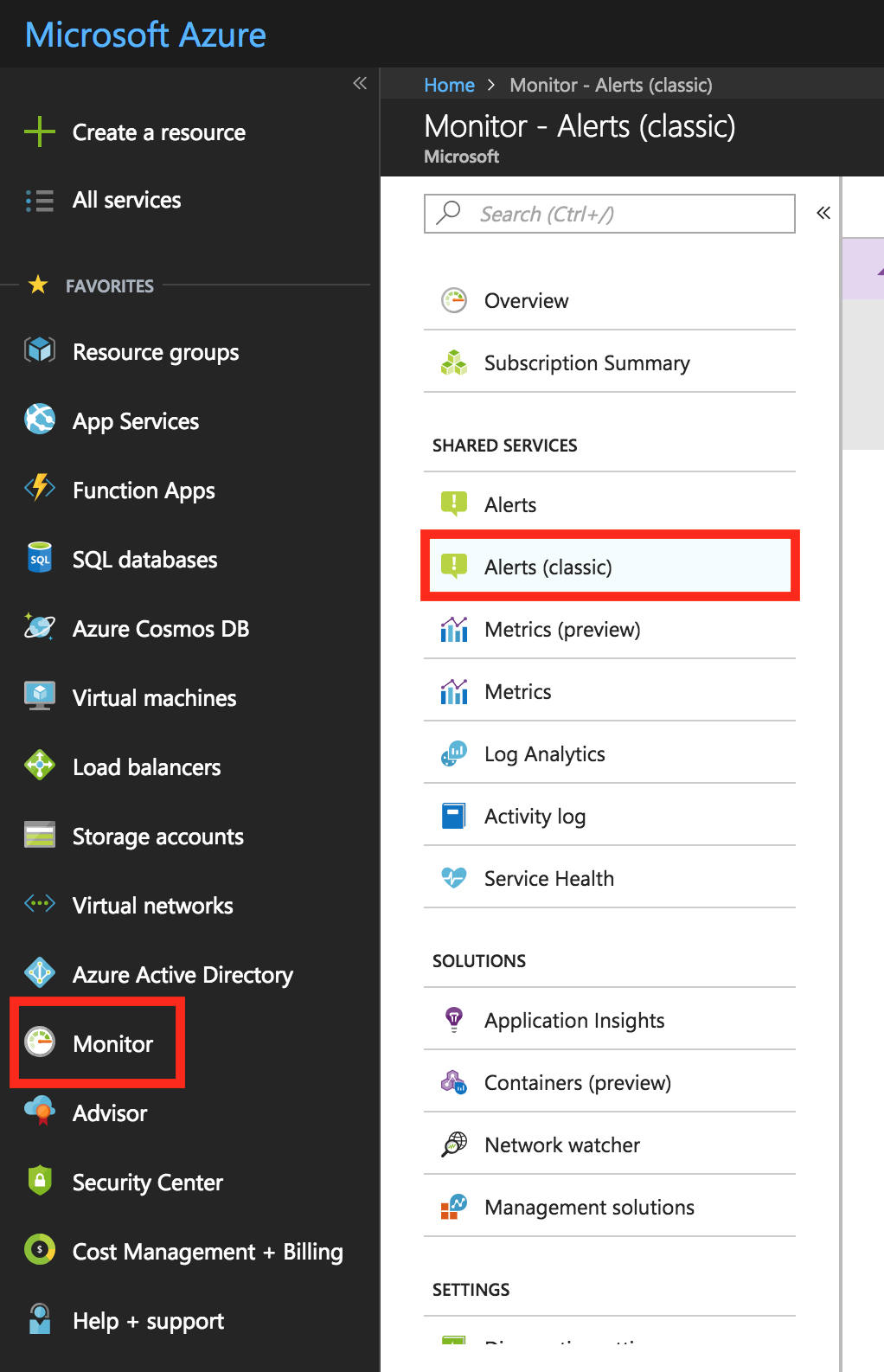The image size is (884, 1372).
Task: Open Service Health menu item
Action: click(x=610, y=878)
